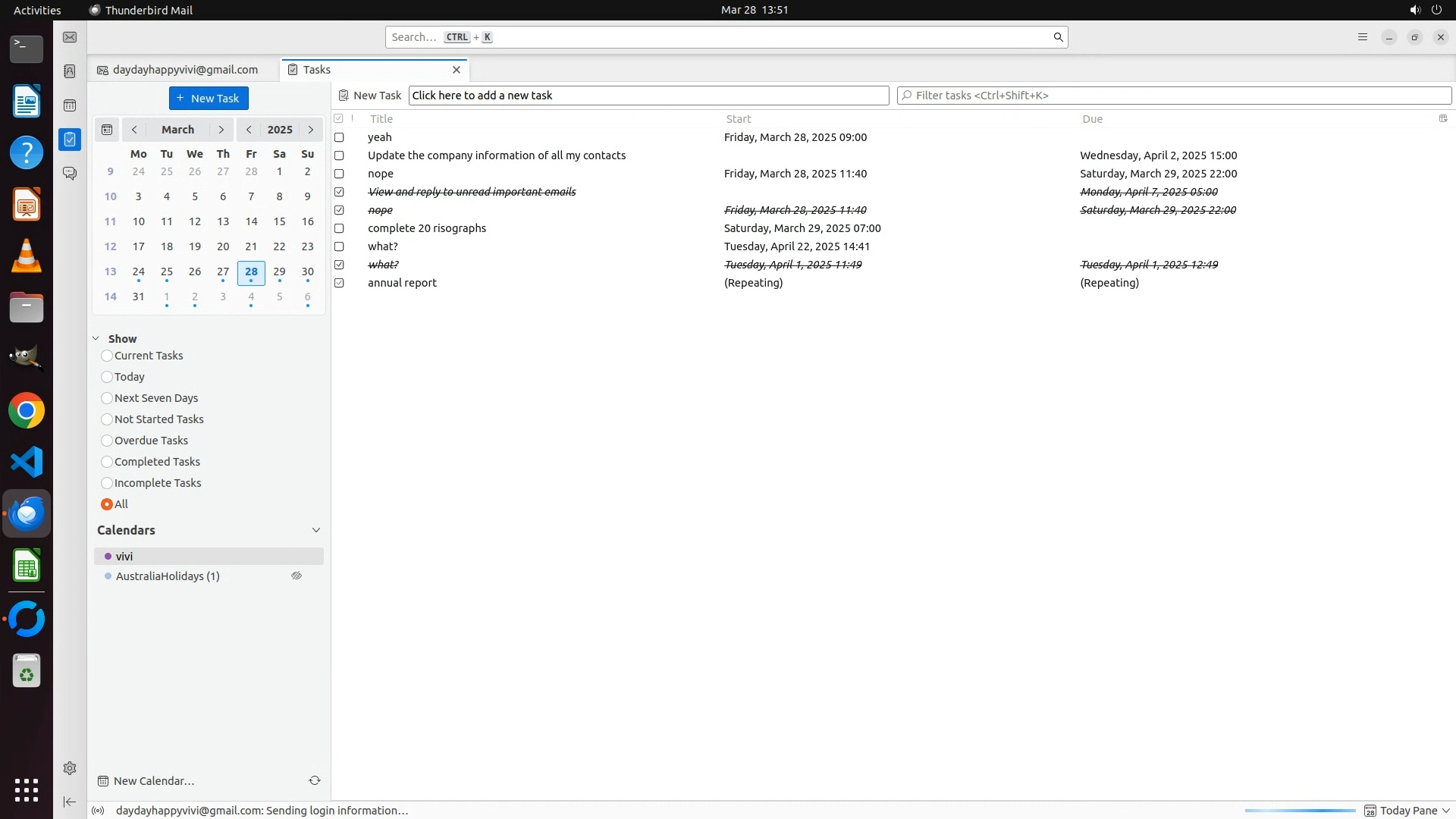Open the Thunderbird hamburger app menu
1456x819 pixels.
pos(1363,37)
